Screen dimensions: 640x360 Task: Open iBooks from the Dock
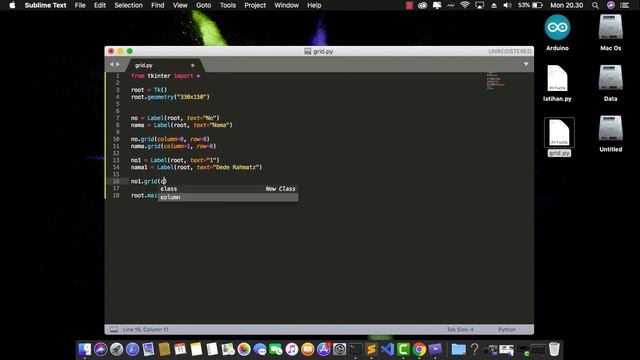[x=307, y=350]
